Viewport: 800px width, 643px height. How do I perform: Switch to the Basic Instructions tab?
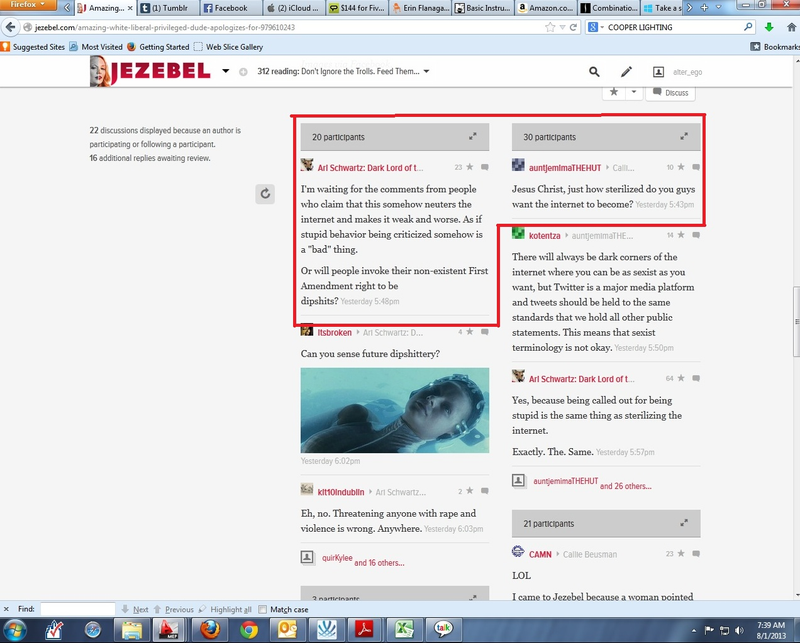tap(483, 8)
